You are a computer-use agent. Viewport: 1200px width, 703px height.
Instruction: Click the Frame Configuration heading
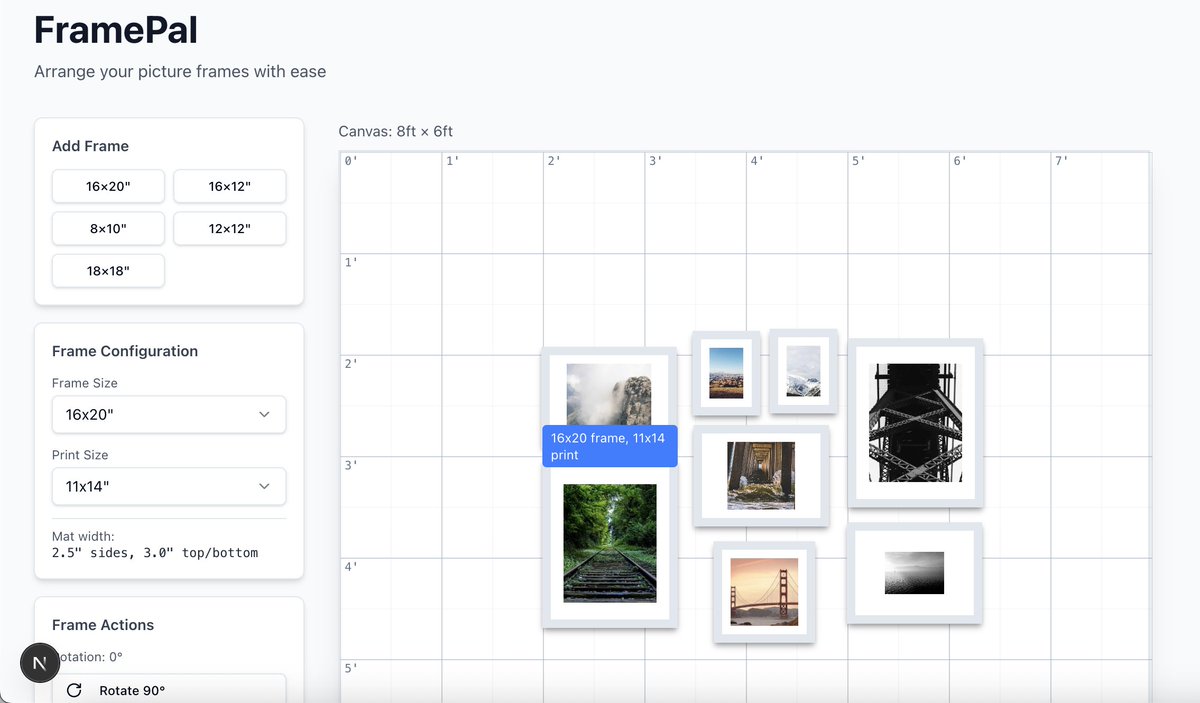pyautogui.click(x=125, y=351)
